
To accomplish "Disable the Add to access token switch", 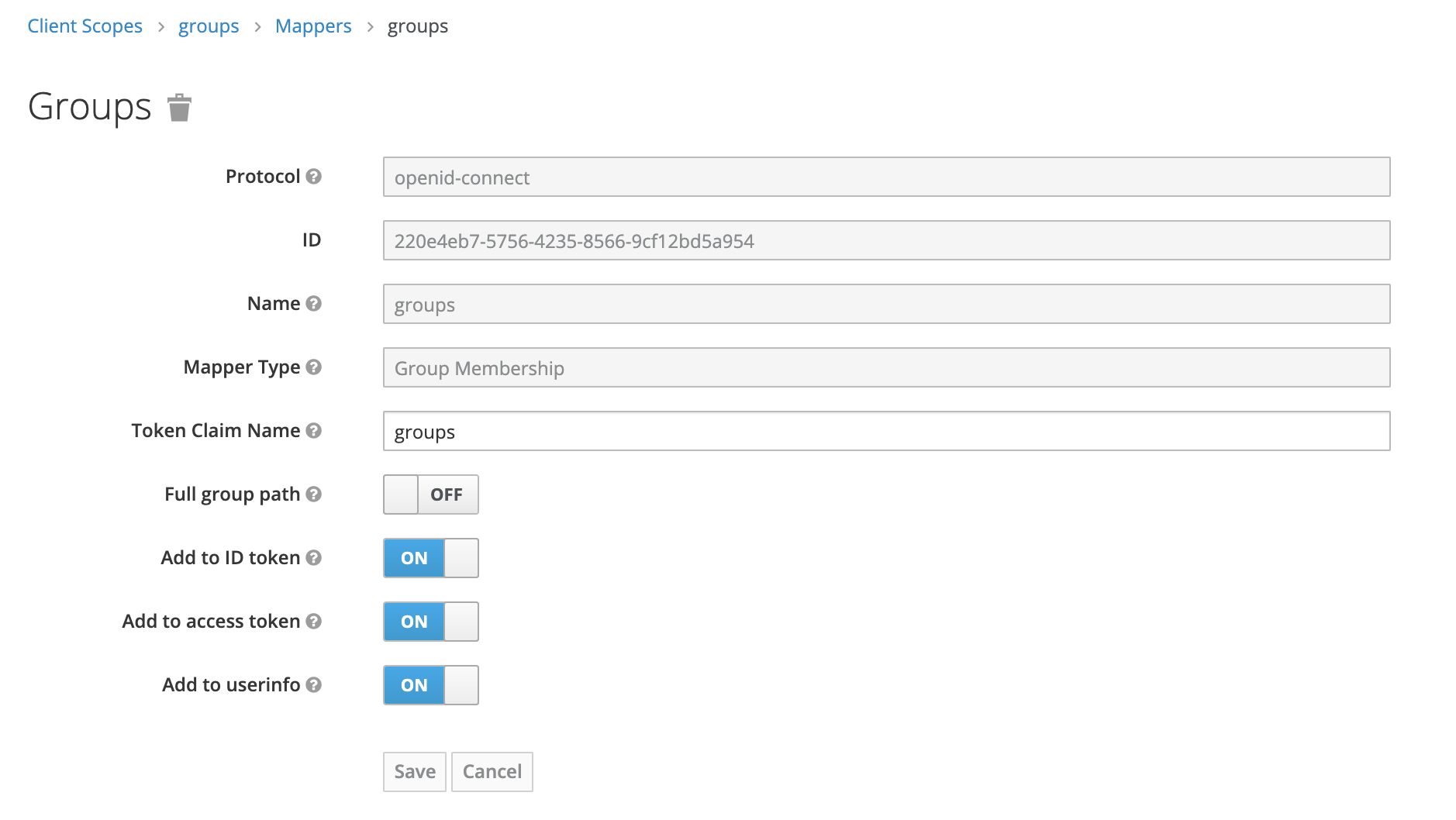I will click(x=430, y=622).
